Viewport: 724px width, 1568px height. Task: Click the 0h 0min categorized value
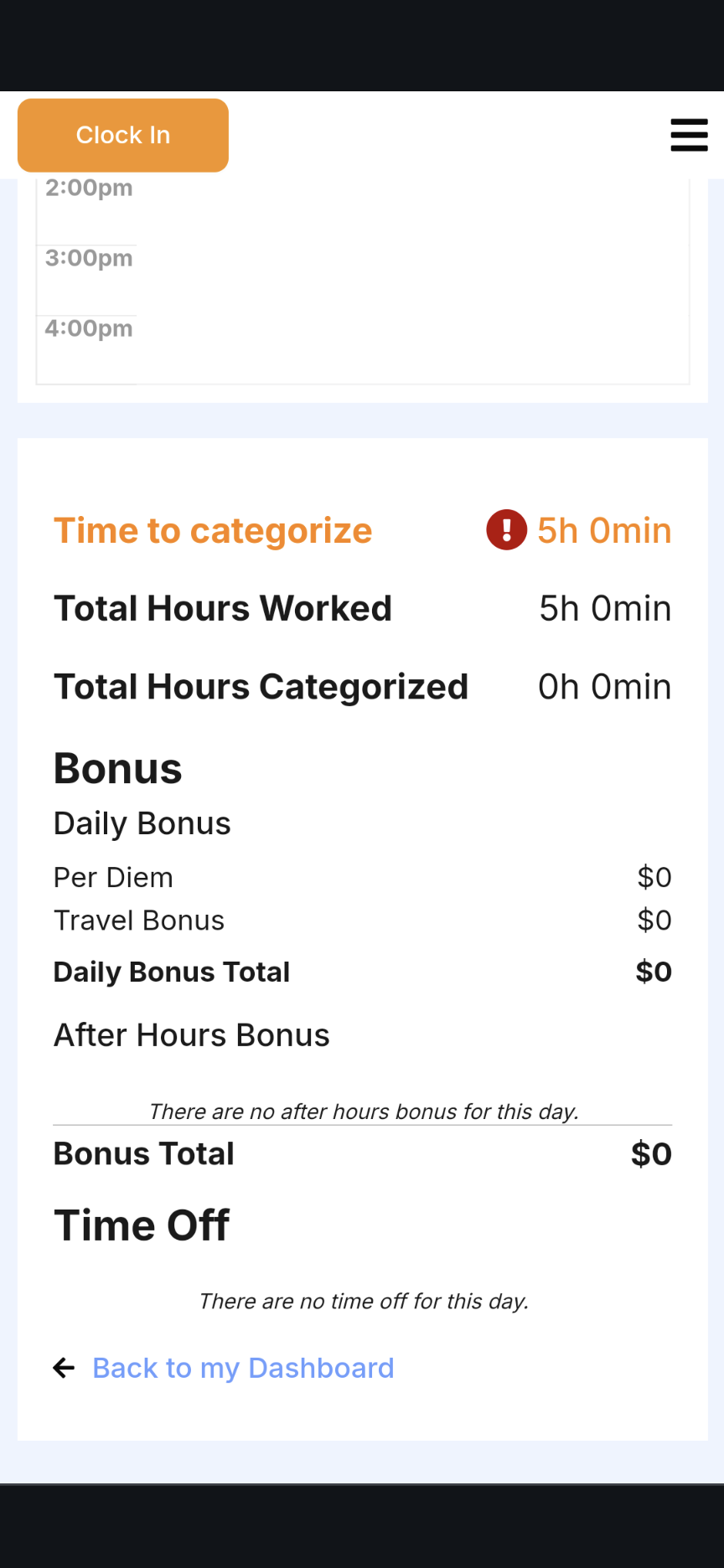point(604,687)
